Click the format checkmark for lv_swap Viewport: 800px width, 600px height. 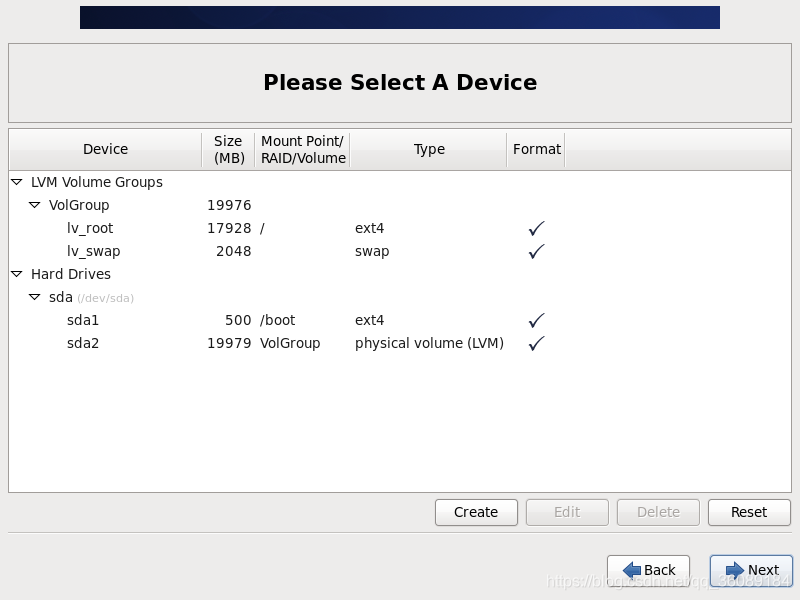(537, 251)
